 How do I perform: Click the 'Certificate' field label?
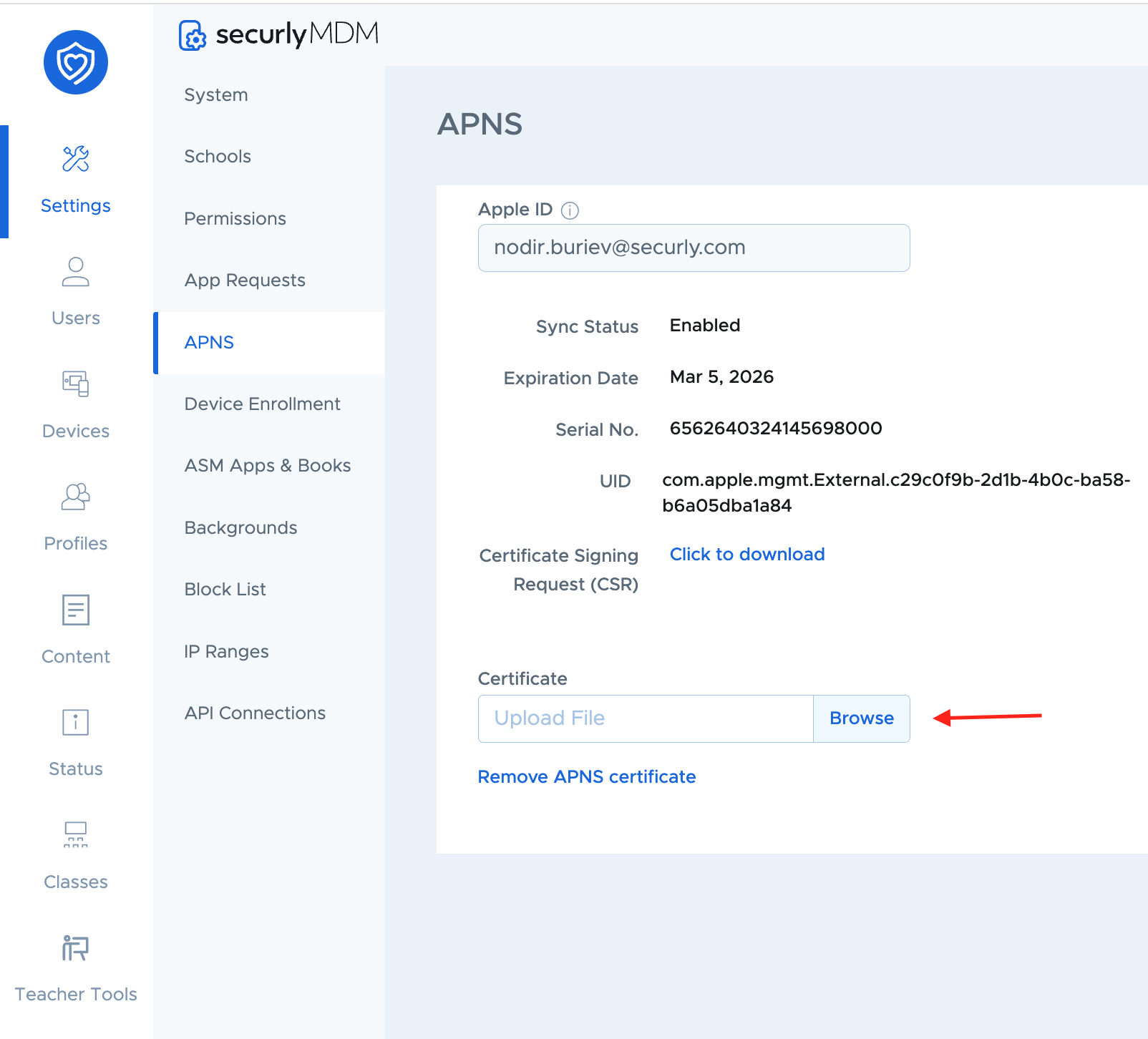click(x=522, y=679)
